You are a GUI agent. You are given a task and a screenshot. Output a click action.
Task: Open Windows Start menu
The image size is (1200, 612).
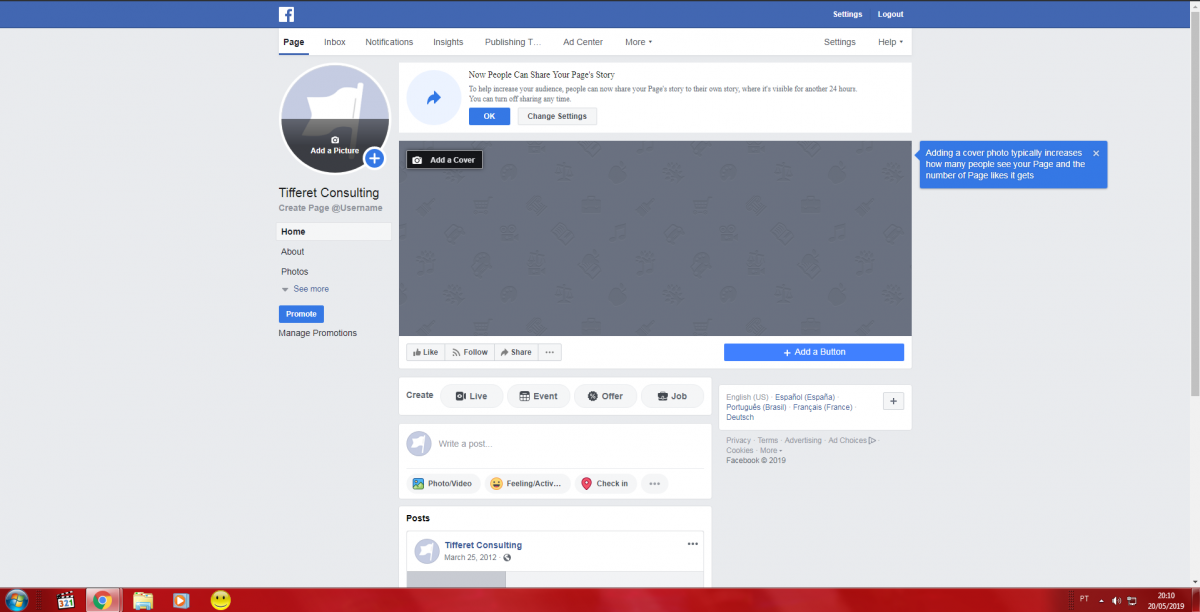point(18,600)
